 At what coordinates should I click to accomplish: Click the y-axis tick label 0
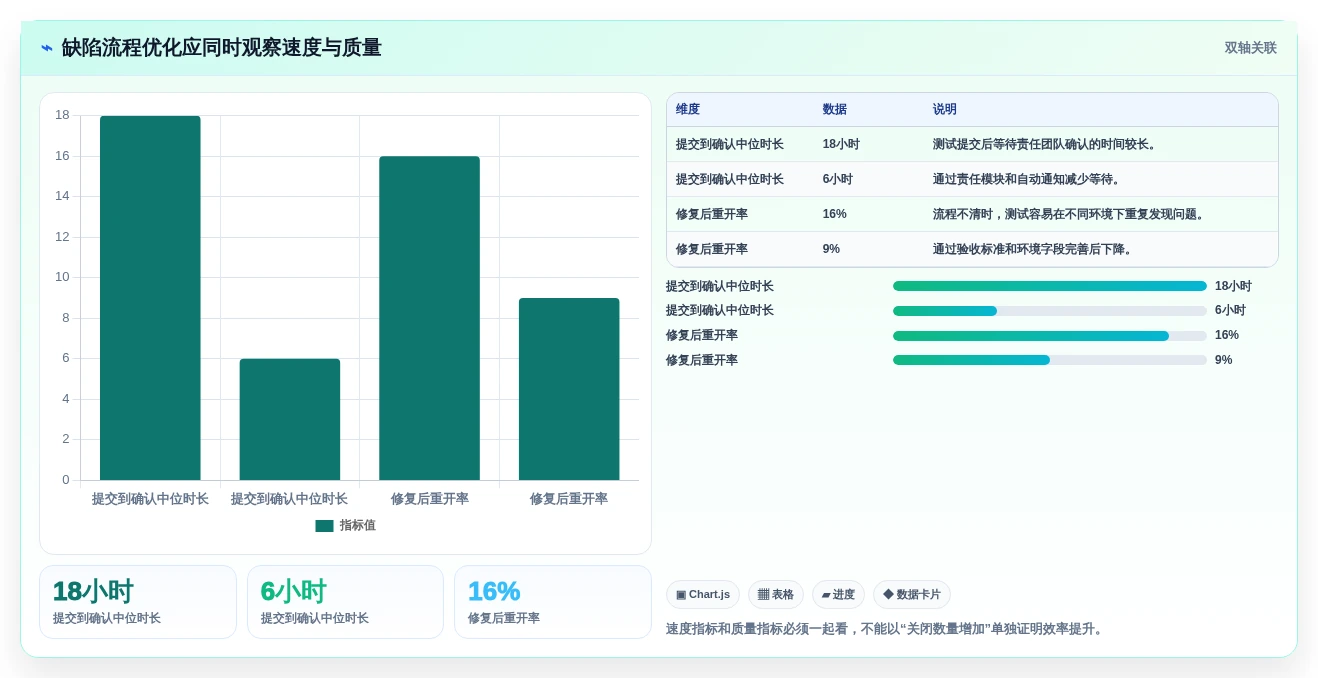point(66,480)
